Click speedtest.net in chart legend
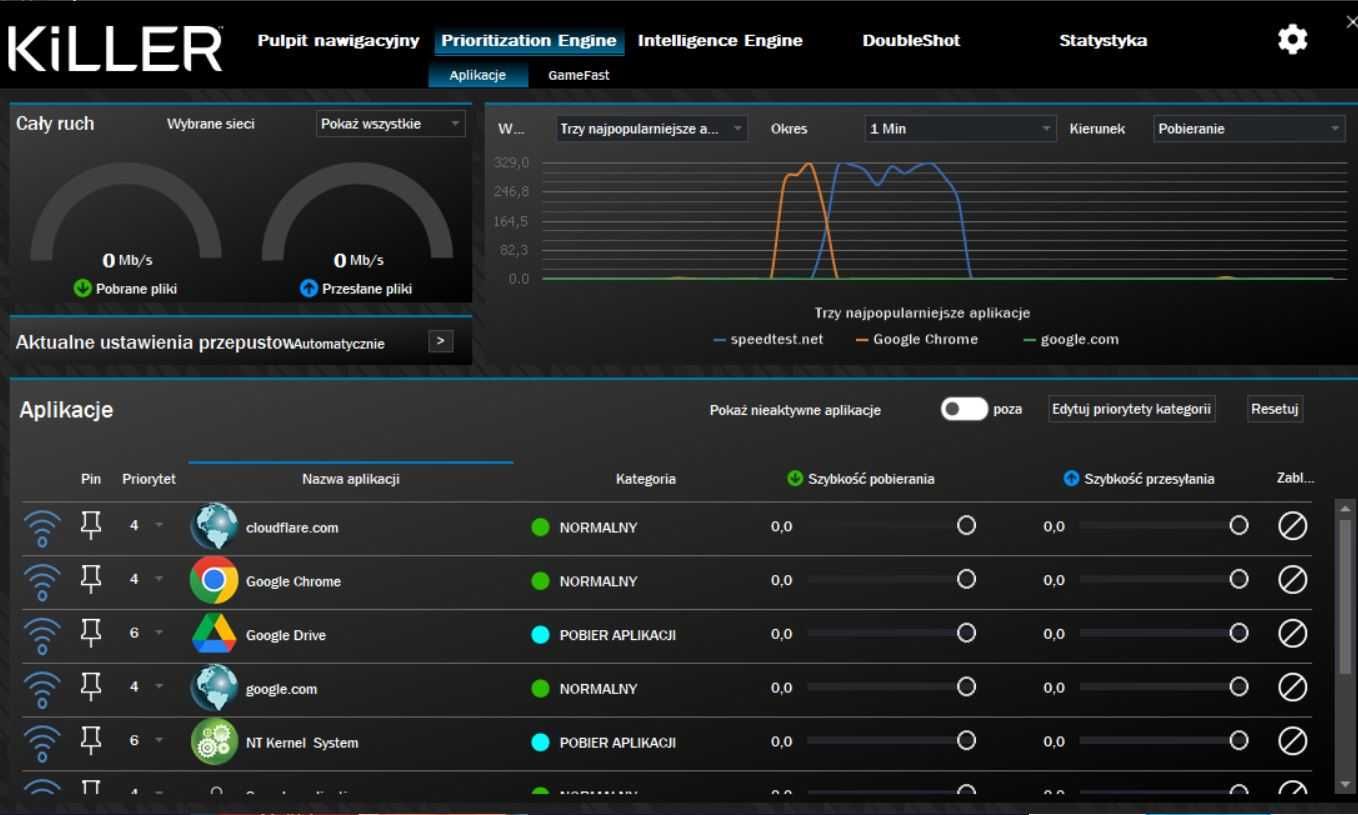This screenshot has width=1358, height=815. click(x=768, y=339)
